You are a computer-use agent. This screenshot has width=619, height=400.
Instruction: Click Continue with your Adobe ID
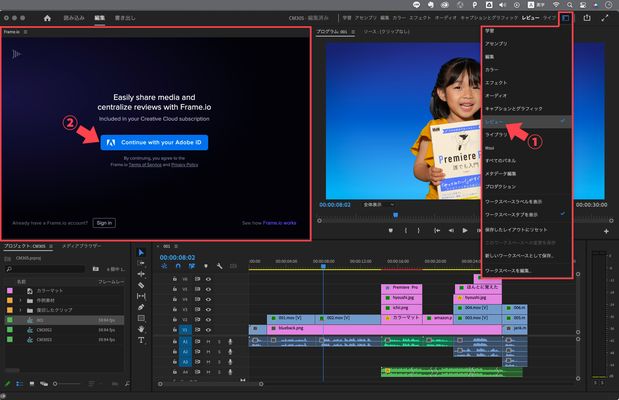pyautogui.click(x=154, y=143)
